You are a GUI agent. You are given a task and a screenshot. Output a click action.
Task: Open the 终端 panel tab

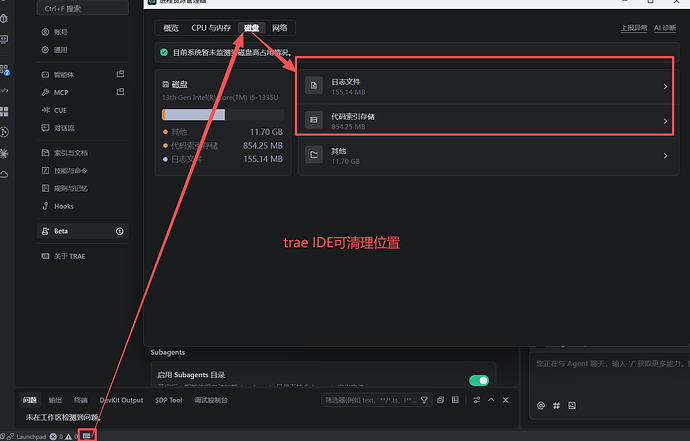[81, 400]
